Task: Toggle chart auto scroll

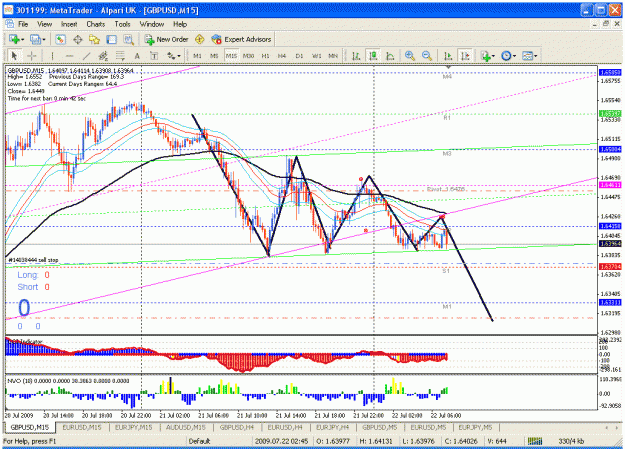Action: click(448, 56)
